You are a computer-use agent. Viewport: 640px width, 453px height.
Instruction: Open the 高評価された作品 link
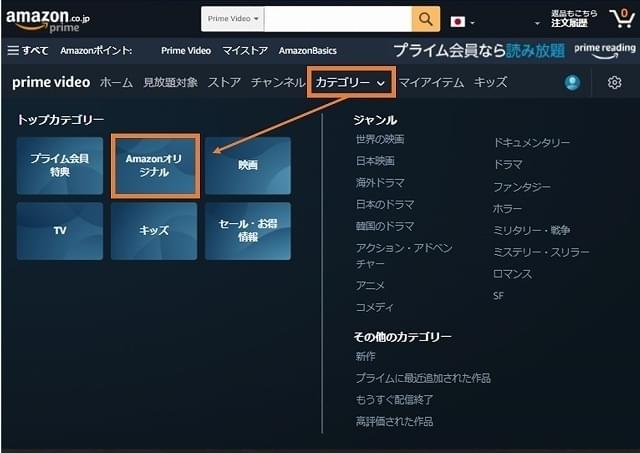[394, 421]
